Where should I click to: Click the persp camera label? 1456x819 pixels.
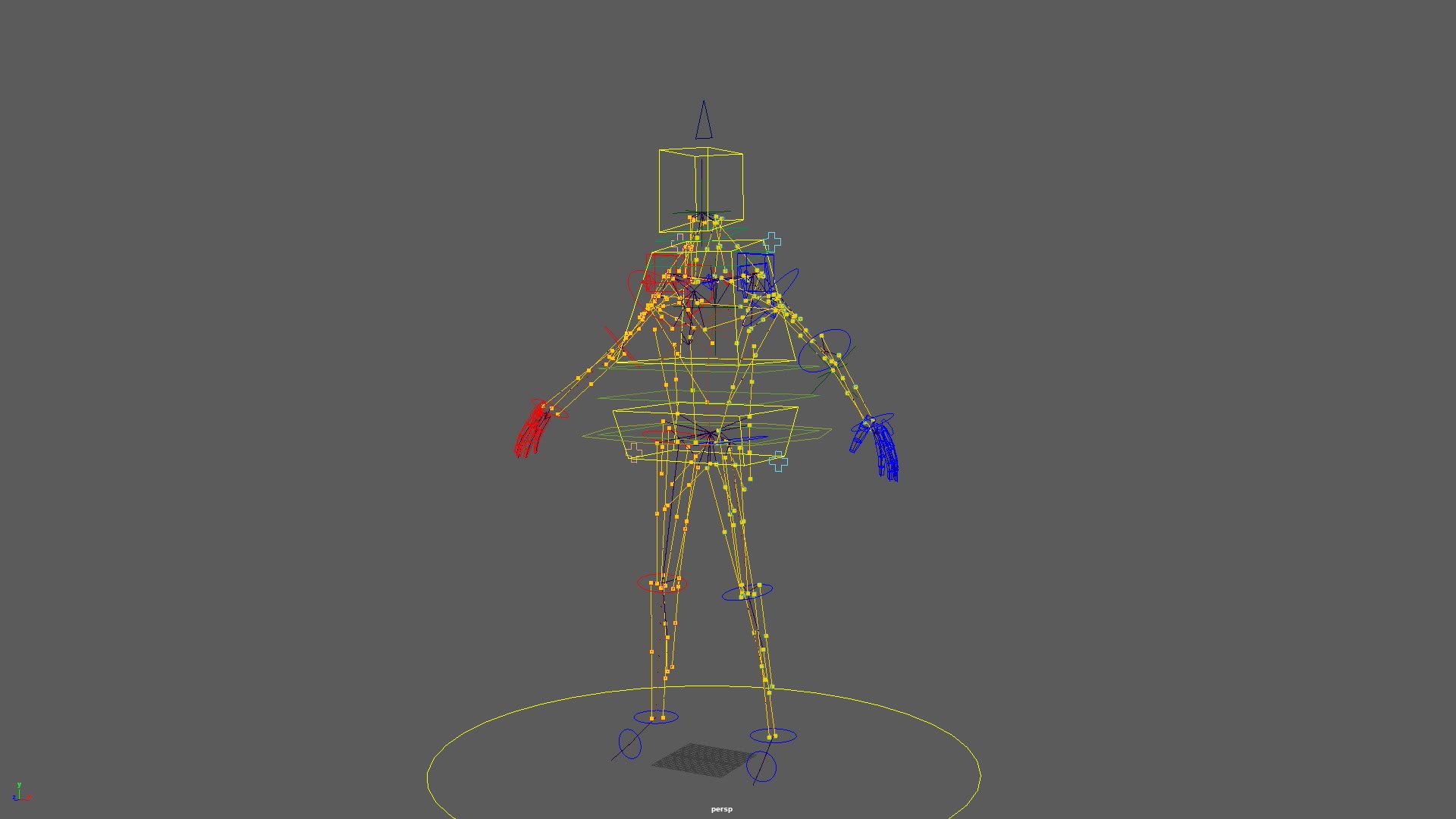click(x=722, y=809)
